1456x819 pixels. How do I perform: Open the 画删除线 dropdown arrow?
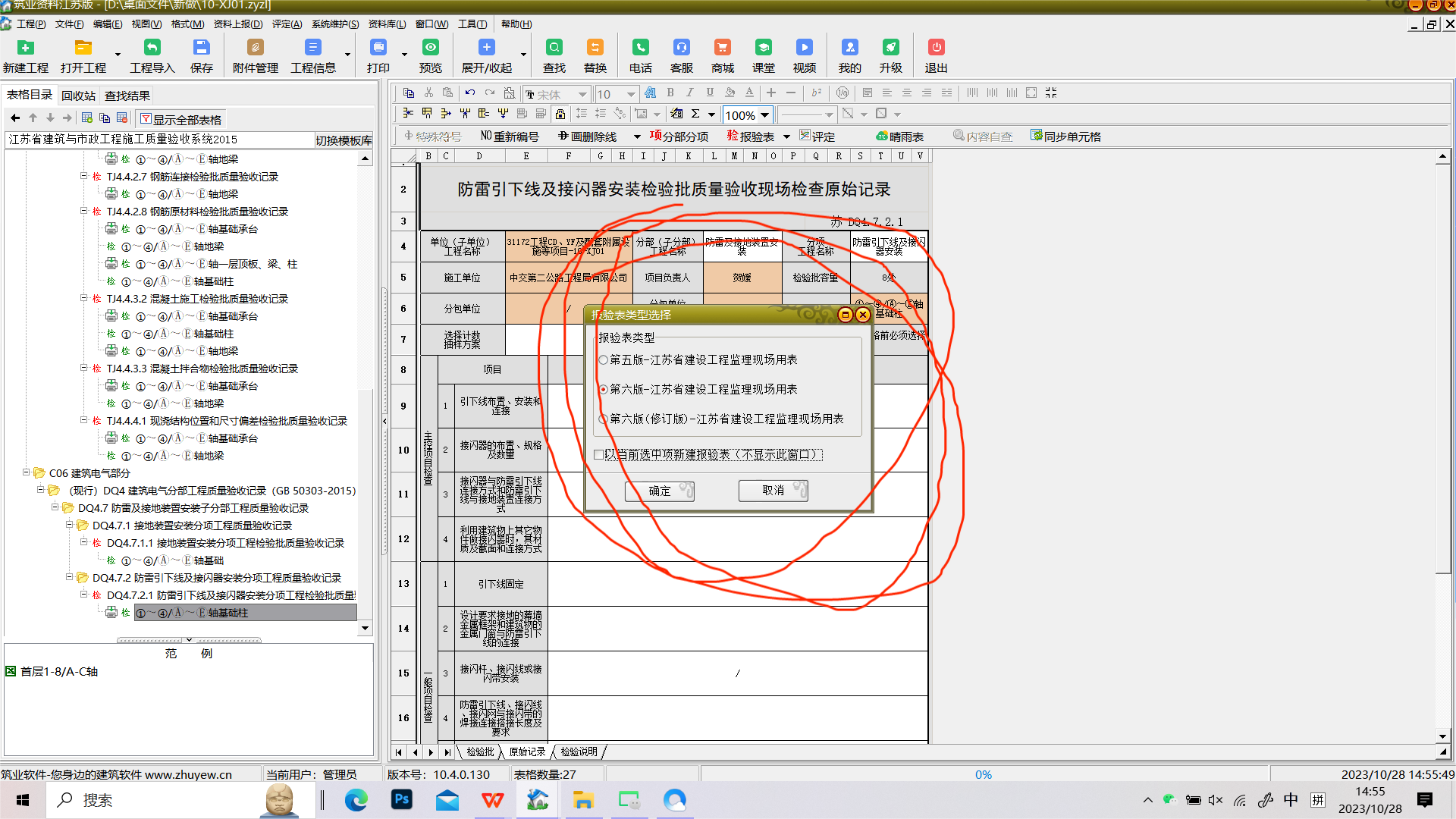(637, 136)
